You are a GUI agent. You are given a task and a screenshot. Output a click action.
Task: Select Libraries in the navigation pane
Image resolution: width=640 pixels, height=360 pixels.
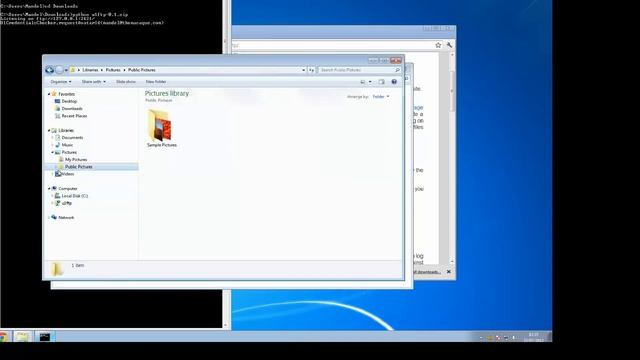pos(66,131)
